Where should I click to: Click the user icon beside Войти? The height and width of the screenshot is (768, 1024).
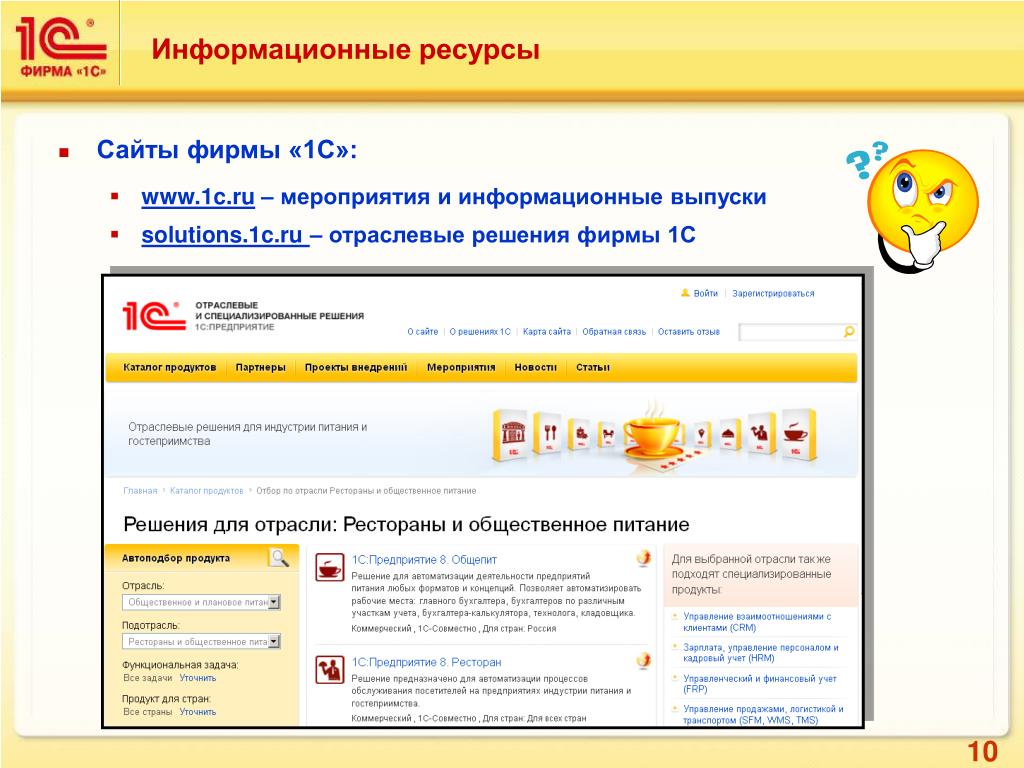pyautogui.click(x=685, y=293)
